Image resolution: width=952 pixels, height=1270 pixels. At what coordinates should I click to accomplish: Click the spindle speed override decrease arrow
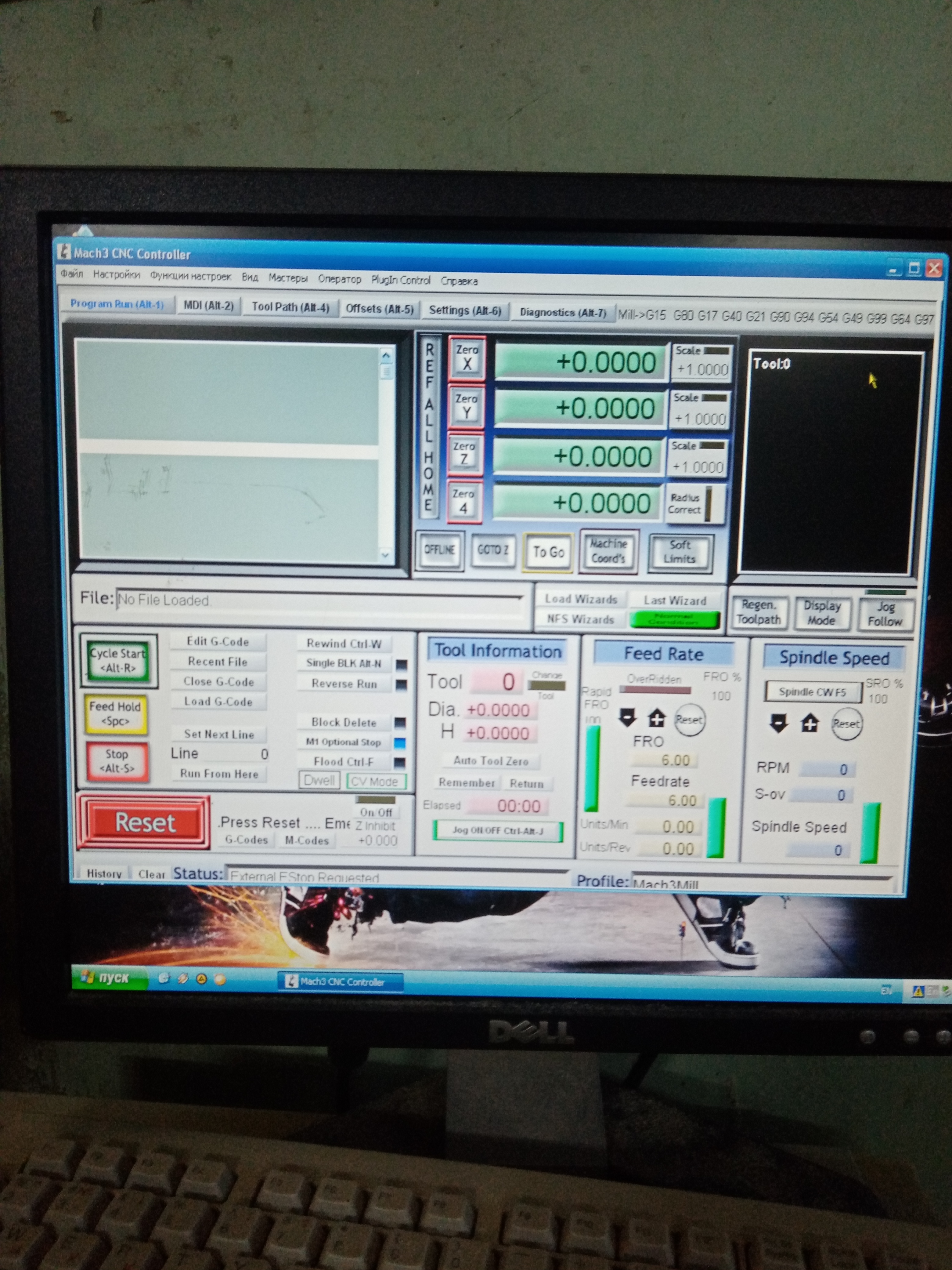tap(778, 724)
